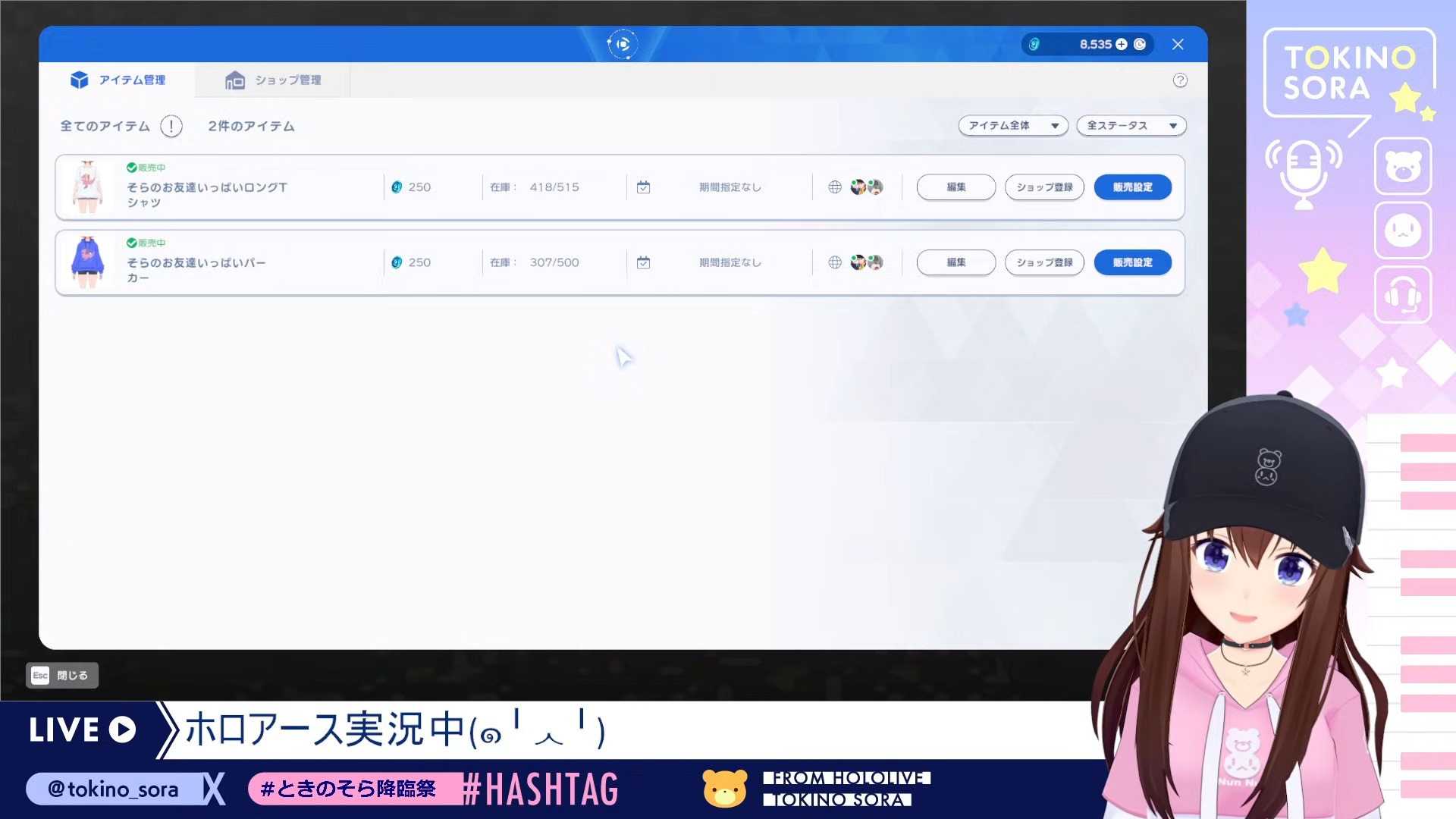Click the price coin icon in パーカー row
Screen dimensions: 1456x819
397,262
